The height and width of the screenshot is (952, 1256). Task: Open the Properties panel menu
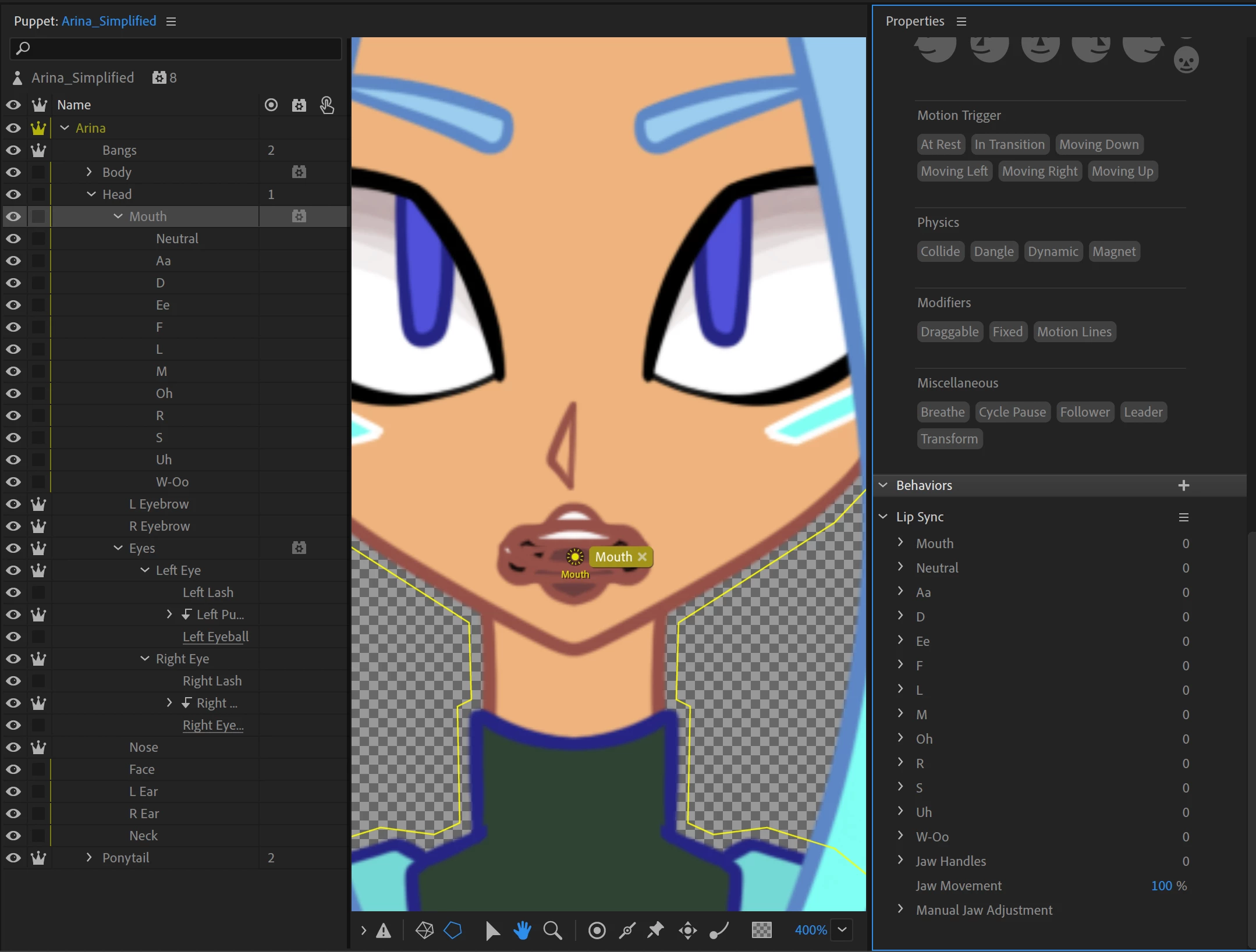point(961,22)
